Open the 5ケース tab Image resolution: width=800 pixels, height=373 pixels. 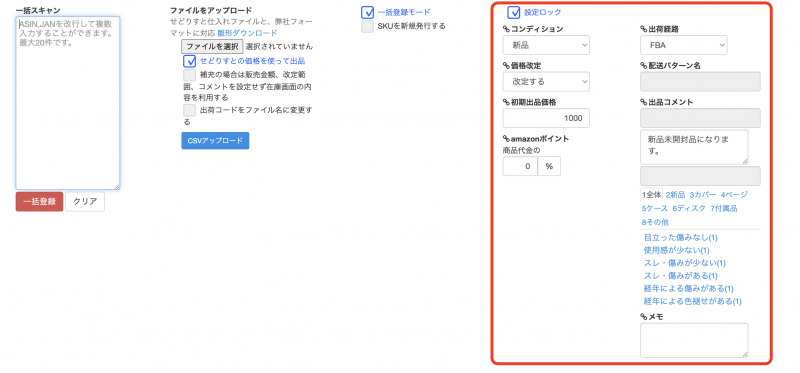click(655, 208)
